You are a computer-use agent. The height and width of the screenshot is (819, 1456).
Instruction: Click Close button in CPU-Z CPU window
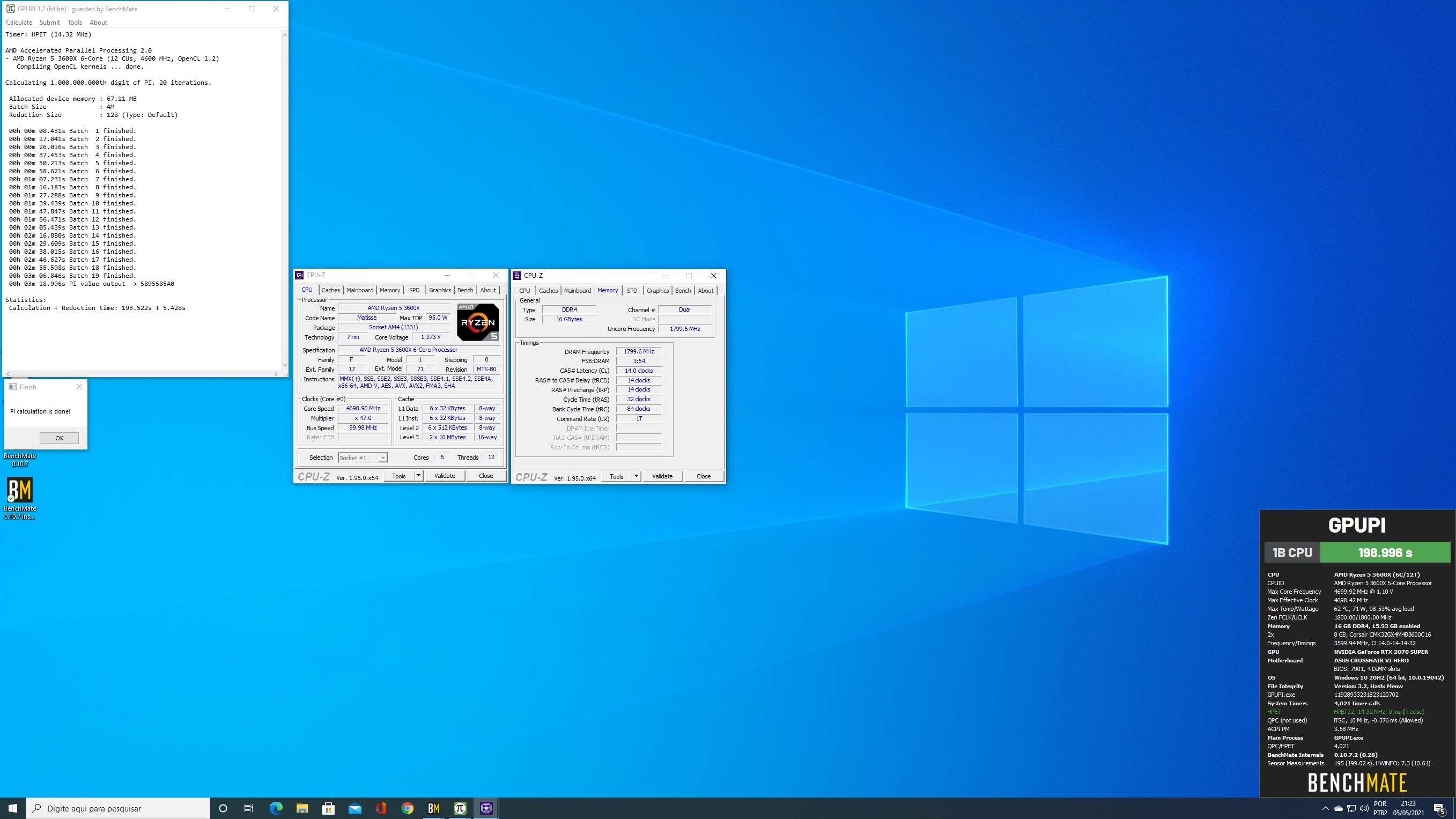point(486,476)
